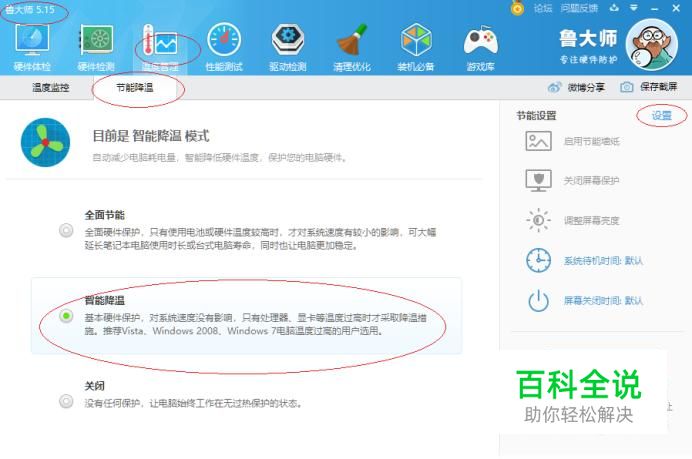Image resolution: width=692 pixels, height=459 pixels.
Task: Click the 全面节能 heading text
Action: tap(105, 215)
